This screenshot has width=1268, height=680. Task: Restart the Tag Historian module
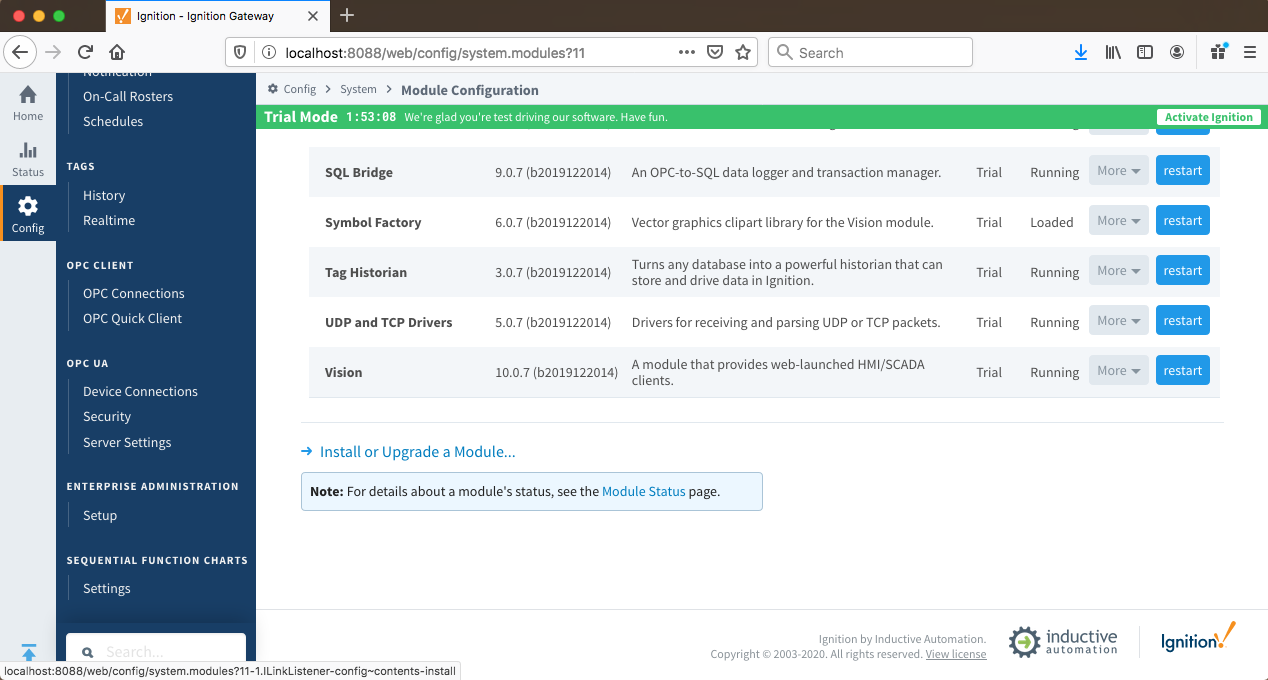pyautogui.click(x=1182, y=271)
